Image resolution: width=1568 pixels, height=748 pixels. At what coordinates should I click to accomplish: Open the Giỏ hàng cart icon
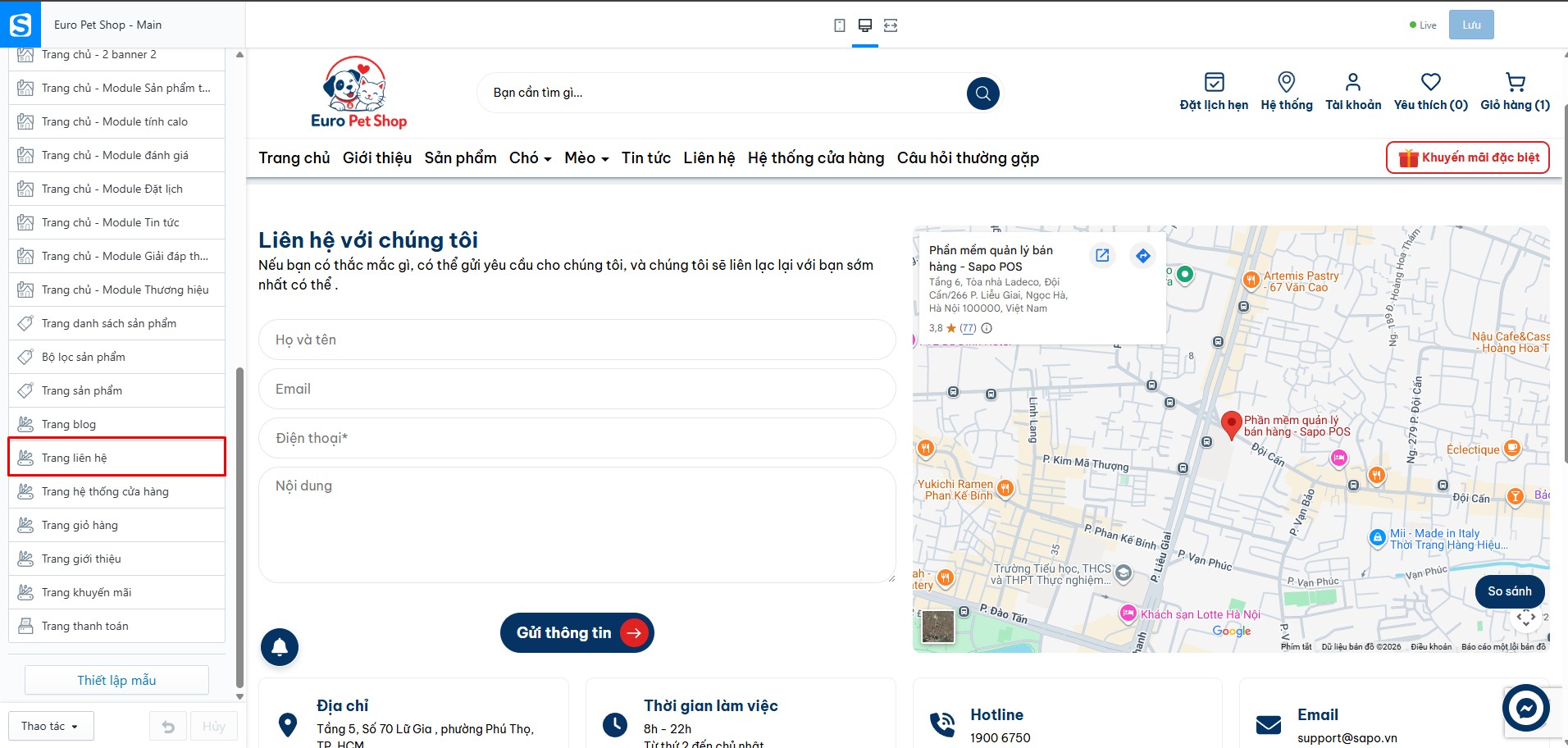[1515, 82]
